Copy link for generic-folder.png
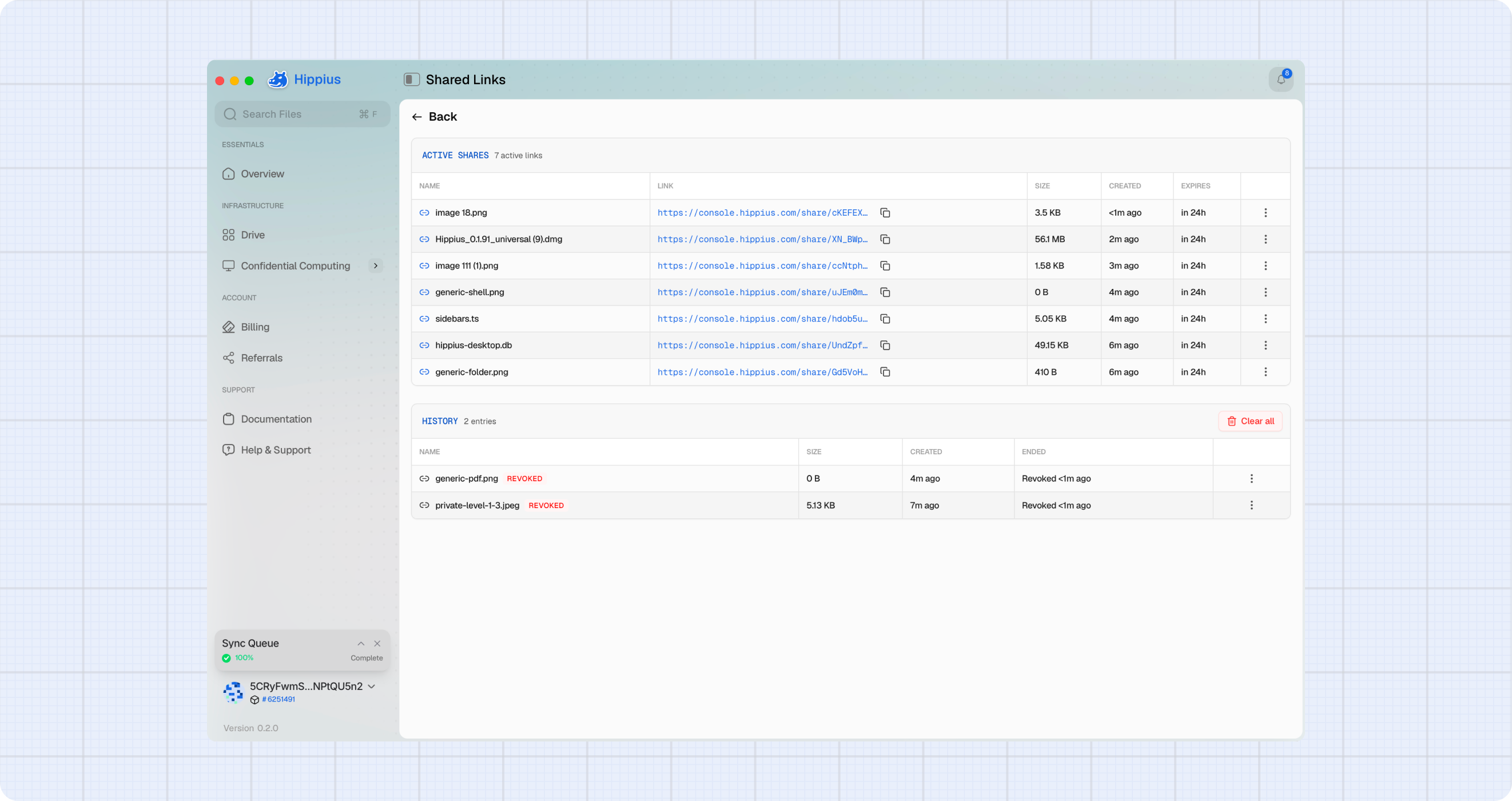Viewport: 1512px width, 801px height. 885,372
